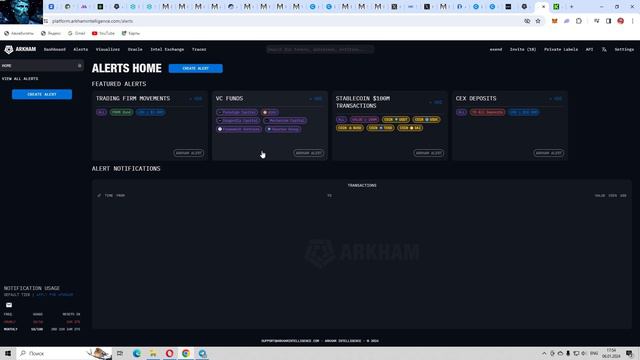Open the Dashboard menu item
Image resolution: width=640 pixels, height=360 pixels.
pos(55,49)
